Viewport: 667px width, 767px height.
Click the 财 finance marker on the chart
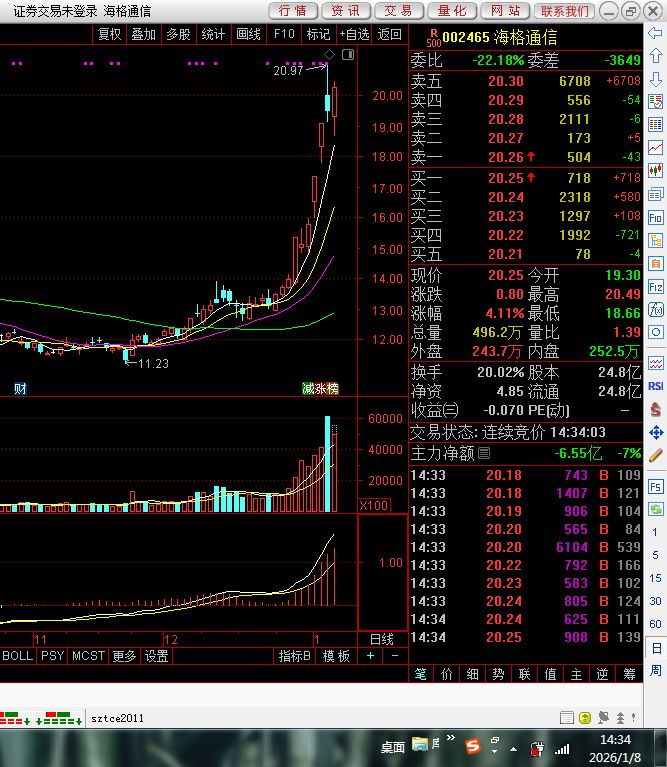click(20, 389)
